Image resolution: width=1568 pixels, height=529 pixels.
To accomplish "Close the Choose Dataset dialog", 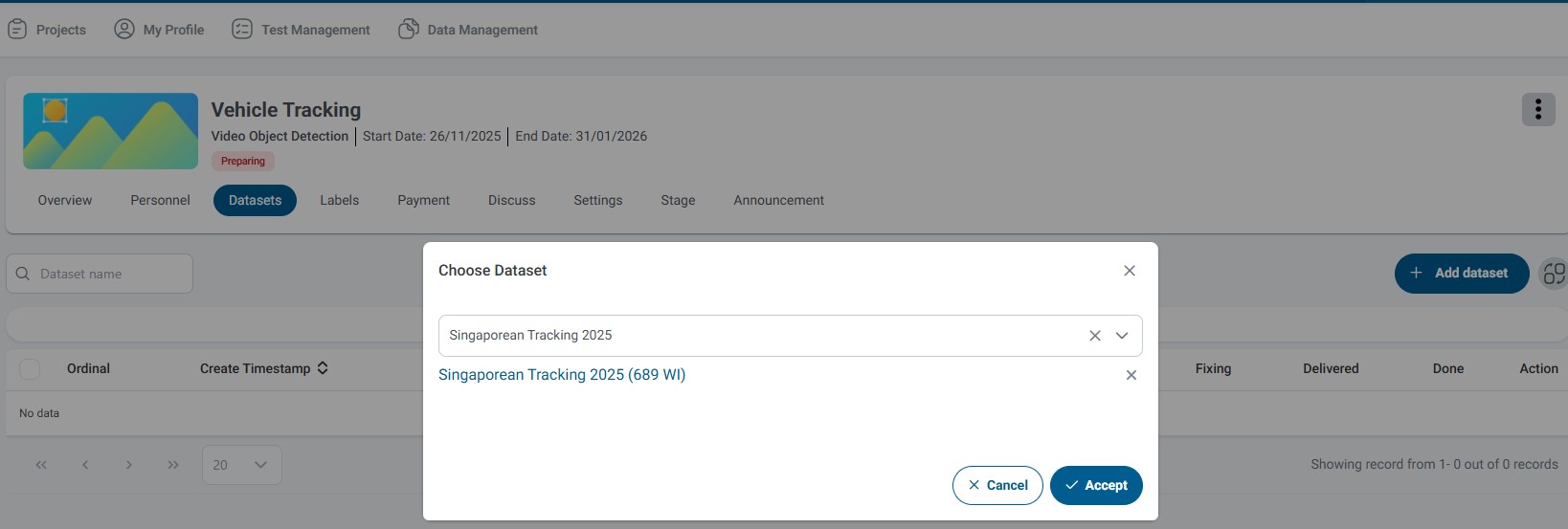I will point(1130,271).
